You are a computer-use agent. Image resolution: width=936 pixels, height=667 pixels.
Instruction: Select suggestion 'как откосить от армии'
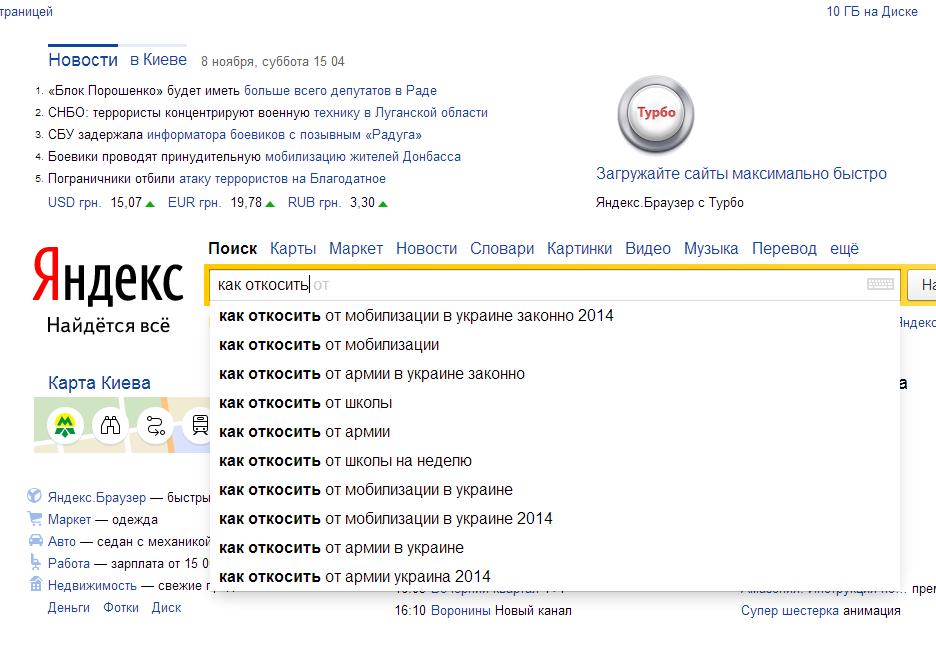tap(555, 432)
